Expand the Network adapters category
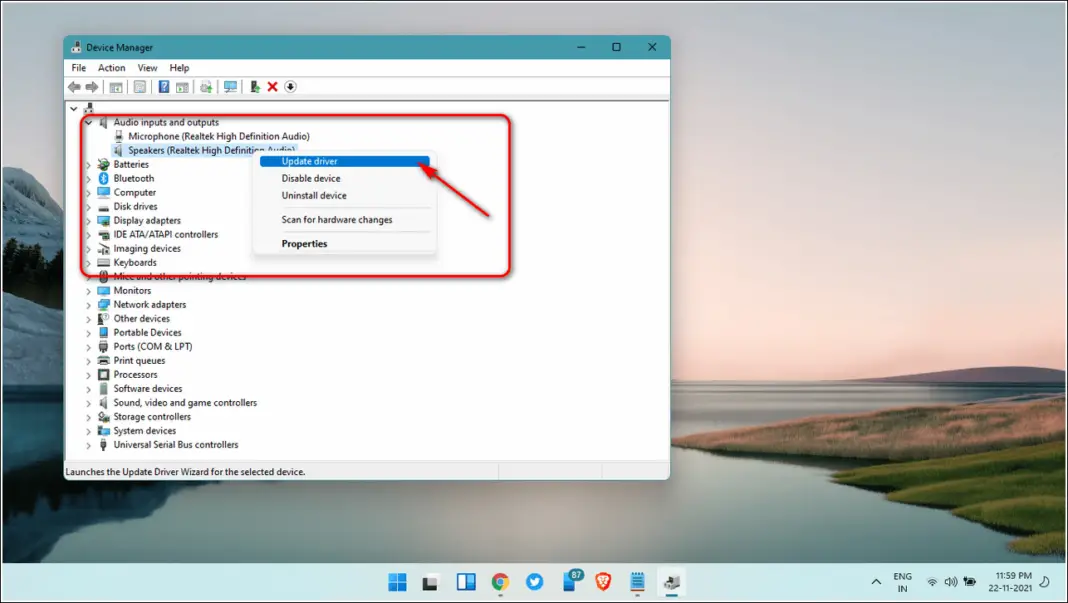 (89, 304)
